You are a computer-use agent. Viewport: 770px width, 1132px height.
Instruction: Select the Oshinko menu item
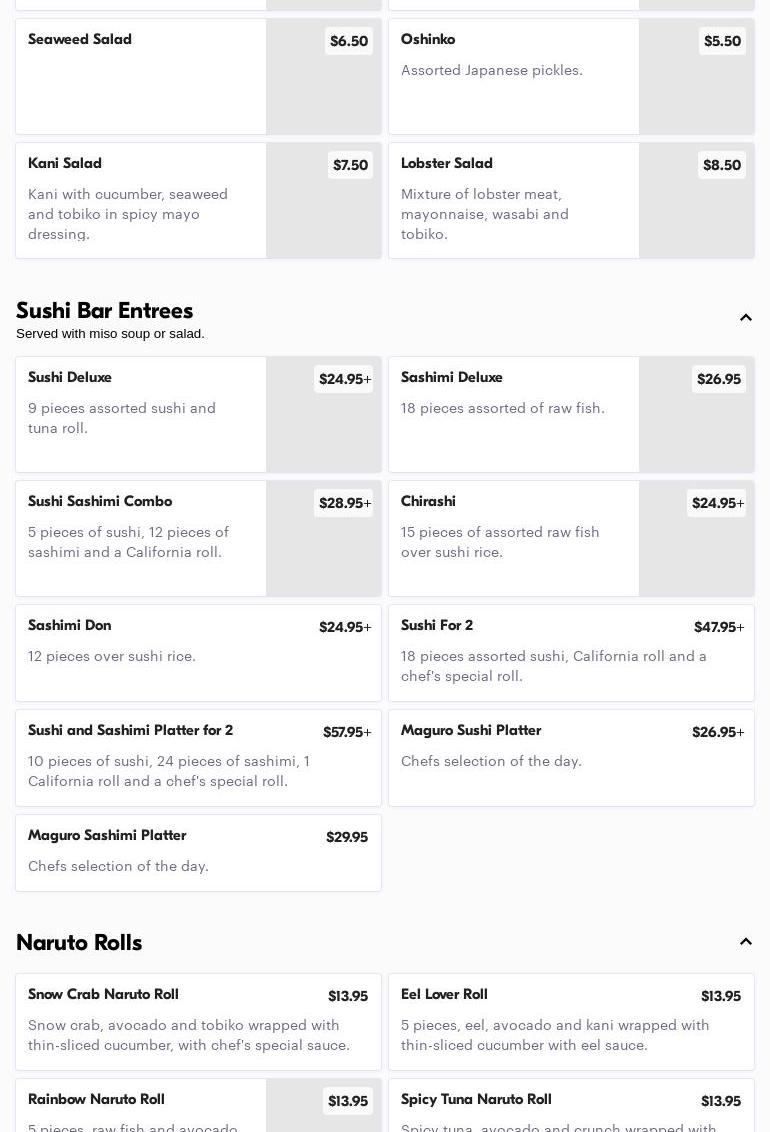click(x=513, y=76)
